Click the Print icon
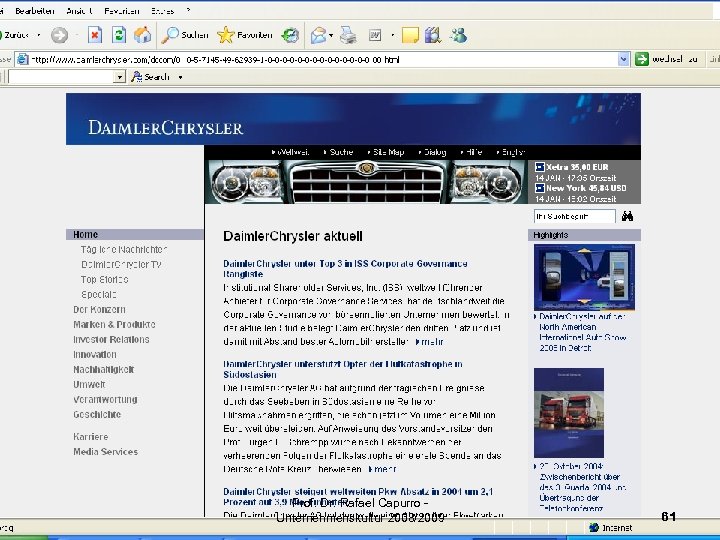 348,35
